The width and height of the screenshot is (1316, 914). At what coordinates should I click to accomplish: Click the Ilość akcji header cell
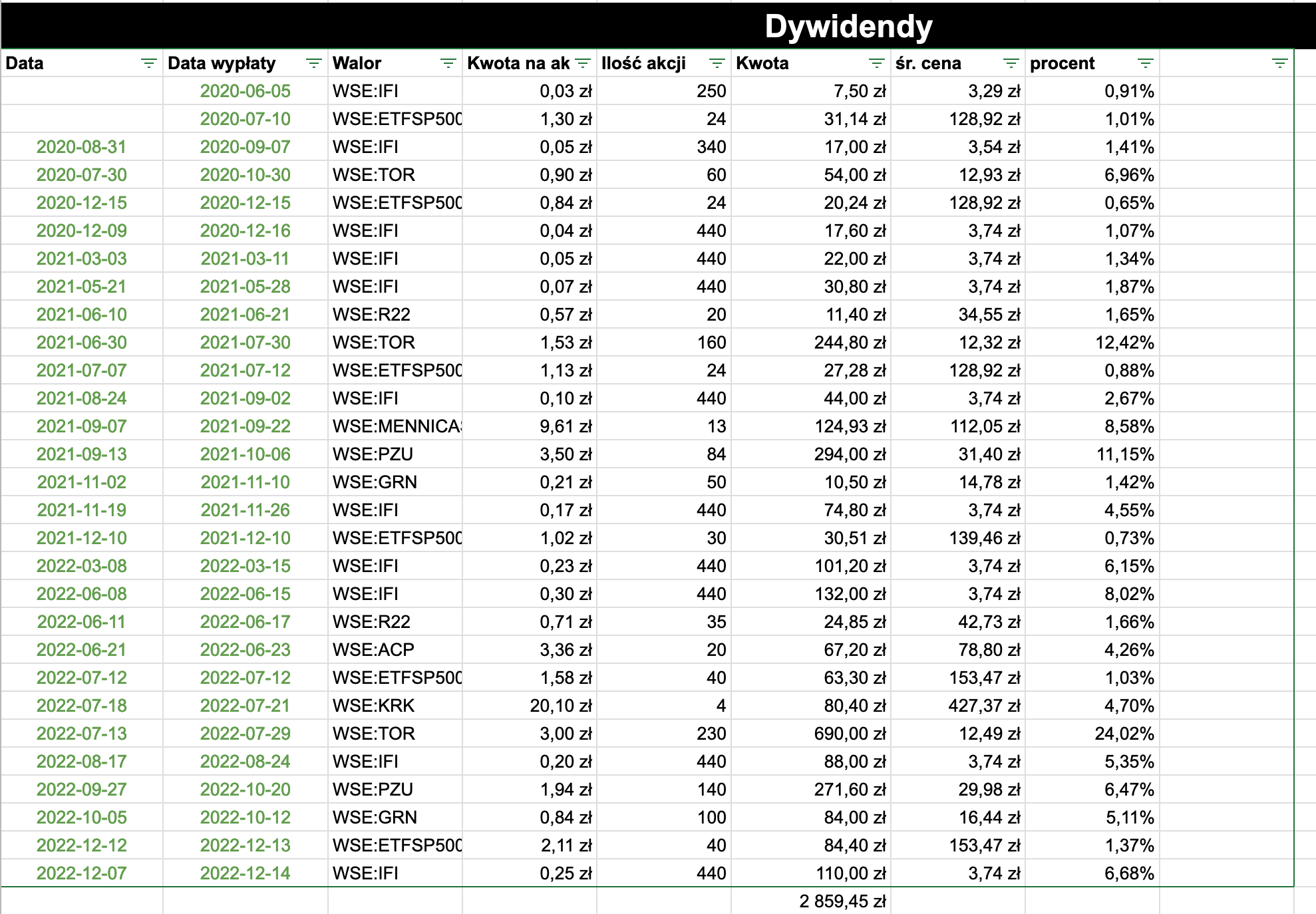(x=663, y=63)
